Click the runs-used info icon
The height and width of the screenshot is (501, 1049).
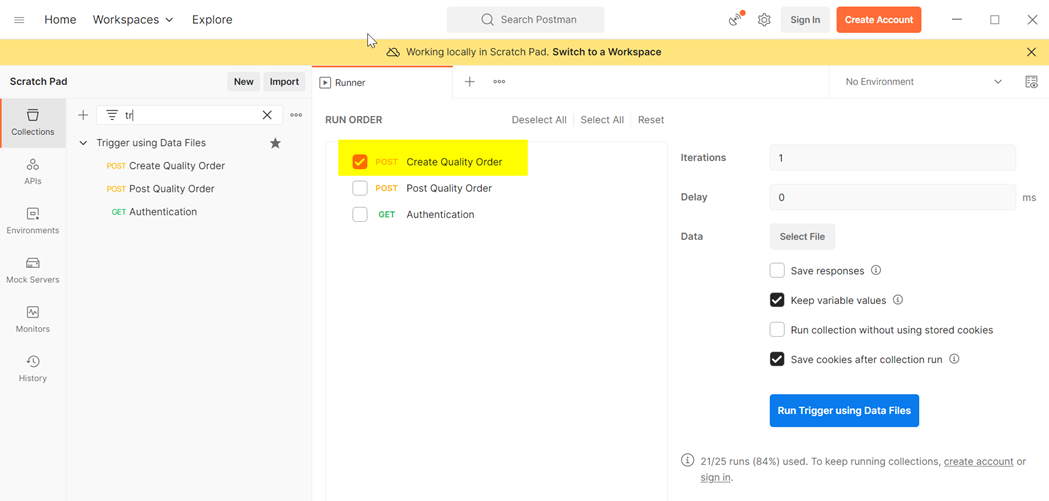687,460
